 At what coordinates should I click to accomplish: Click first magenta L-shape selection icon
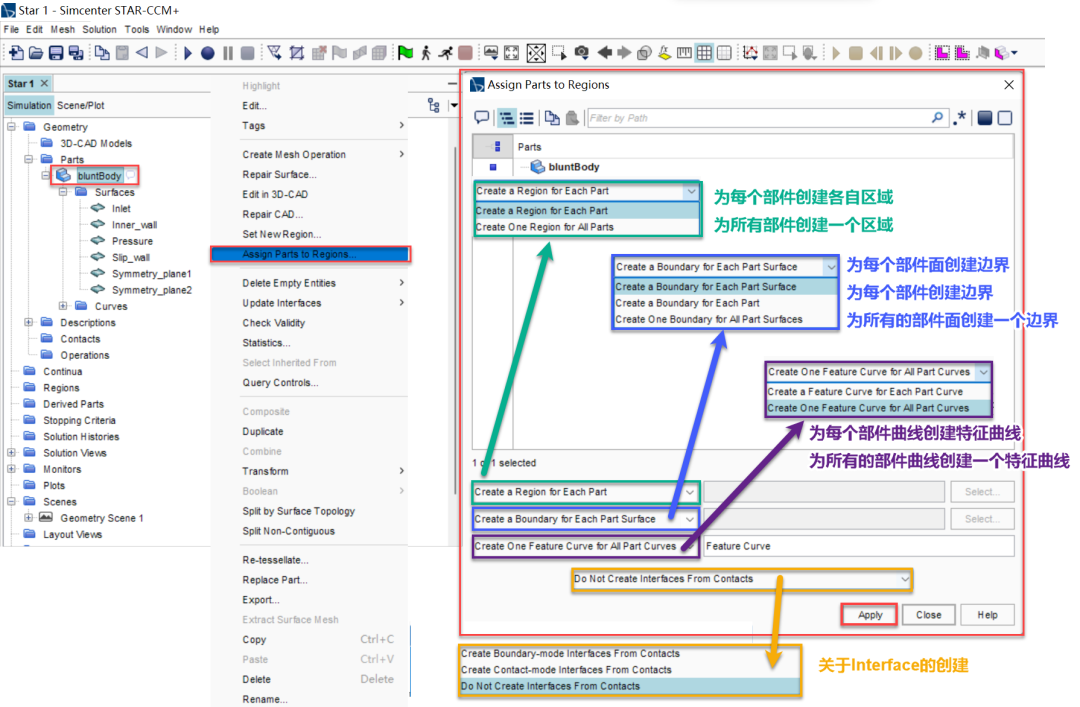[942, 52]
